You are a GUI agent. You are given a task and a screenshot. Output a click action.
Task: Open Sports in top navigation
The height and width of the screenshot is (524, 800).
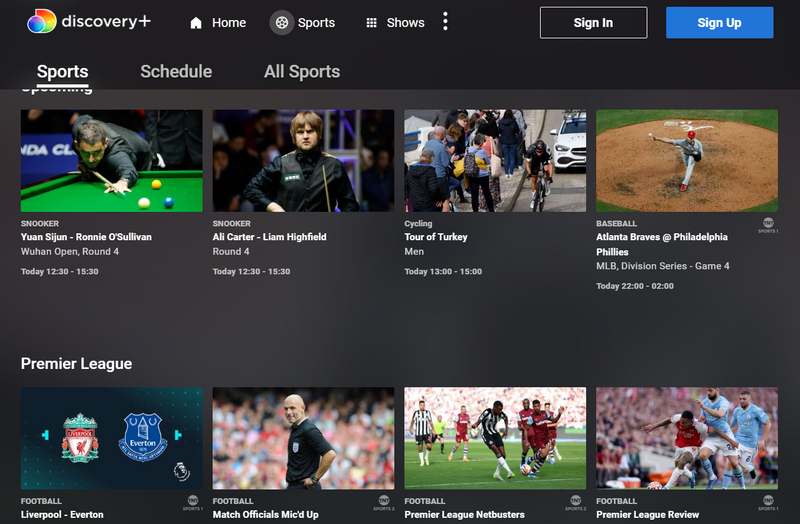coord(303,23)
